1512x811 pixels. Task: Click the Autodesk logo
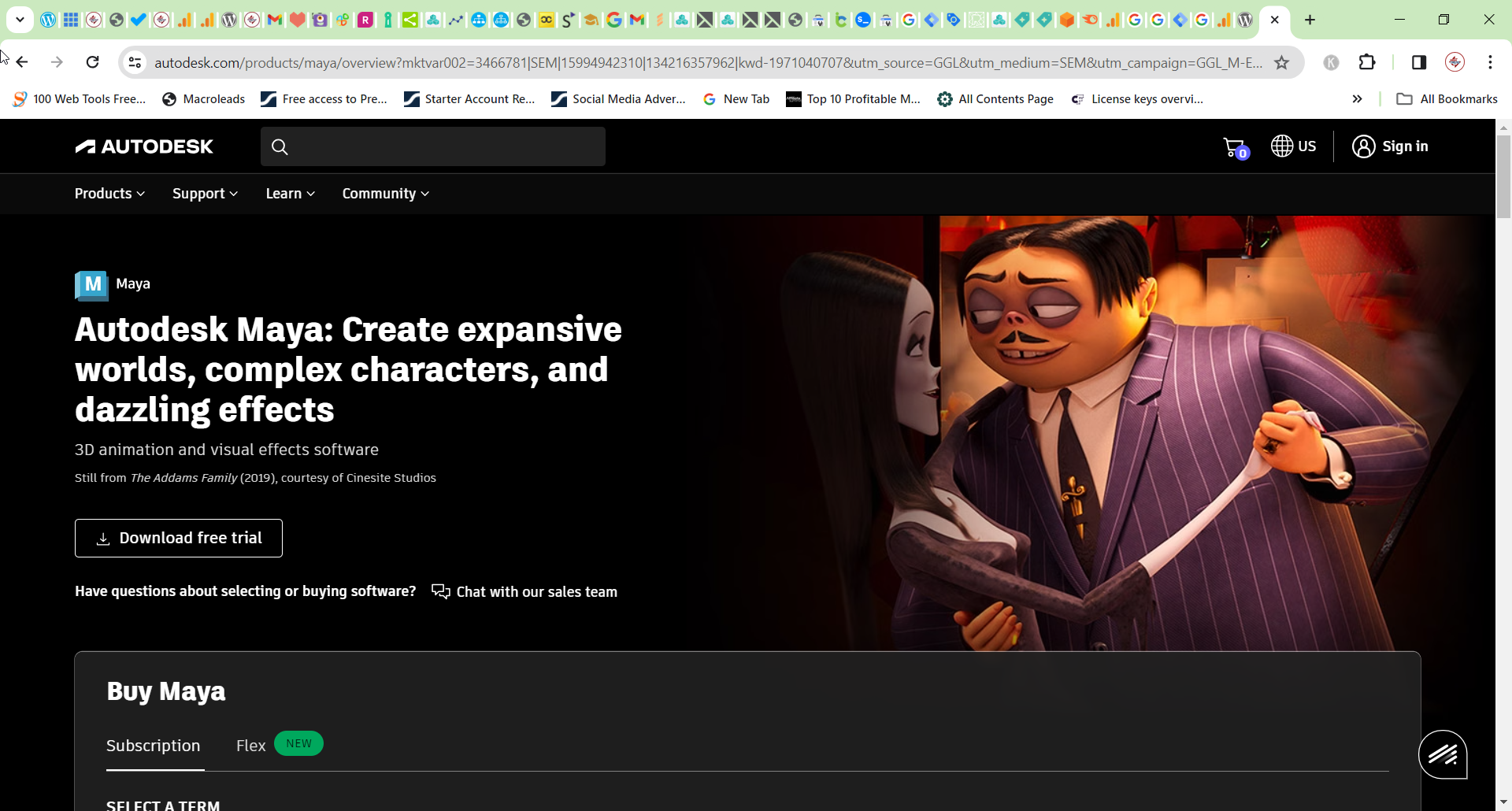(144, 146)
